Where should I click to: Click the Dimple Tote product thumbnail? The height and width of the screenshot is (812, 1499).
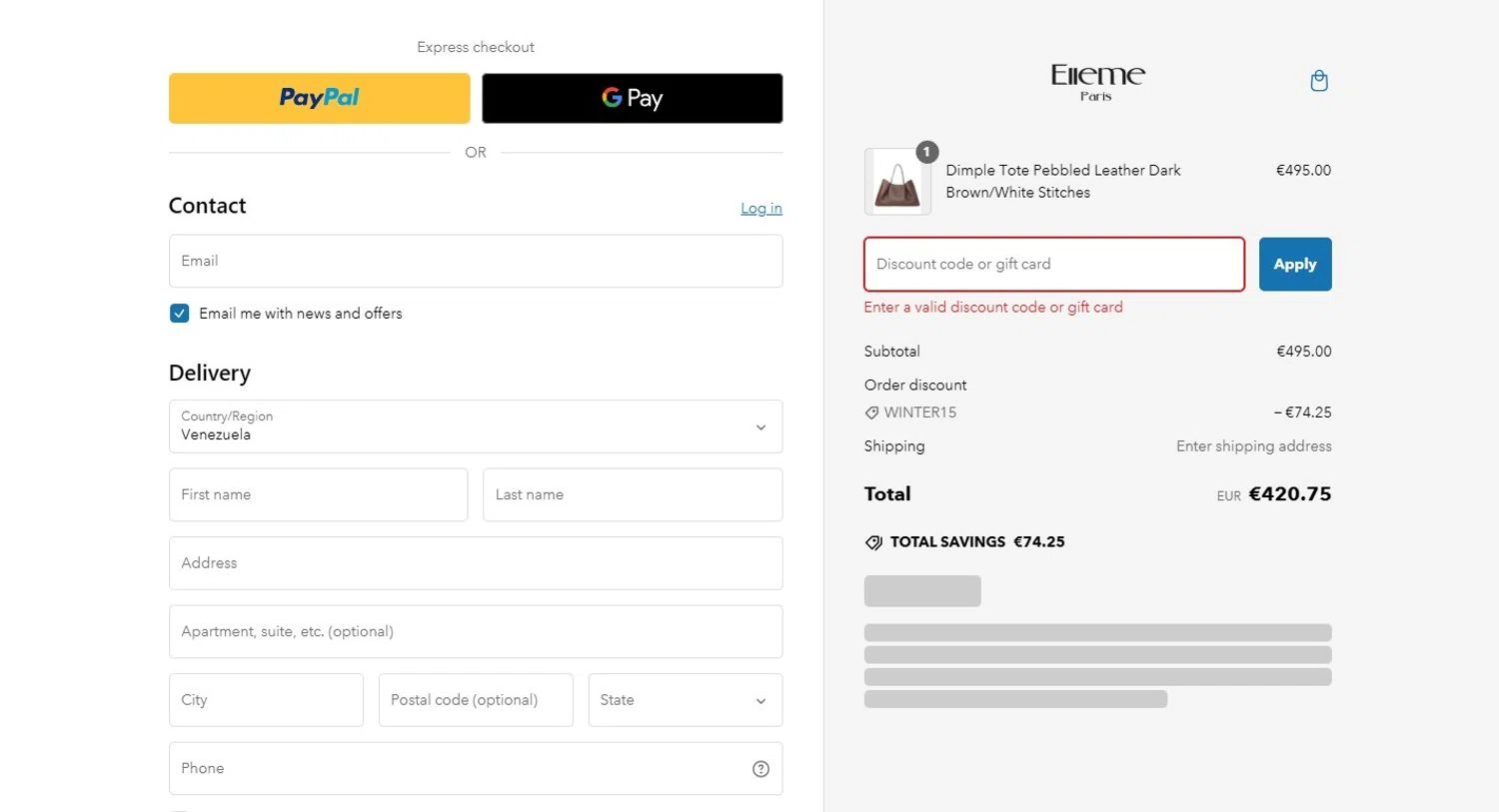pyautogui.click(x=897, y=182)
